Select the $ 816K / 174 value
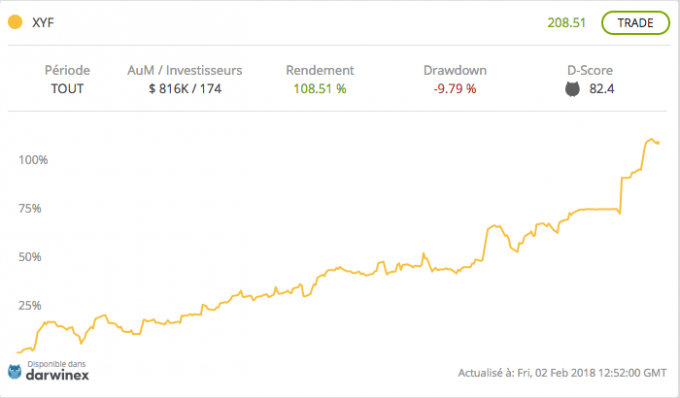Image resolution: width=680 pixels, height=398 pixels. (x=185, y=88)
